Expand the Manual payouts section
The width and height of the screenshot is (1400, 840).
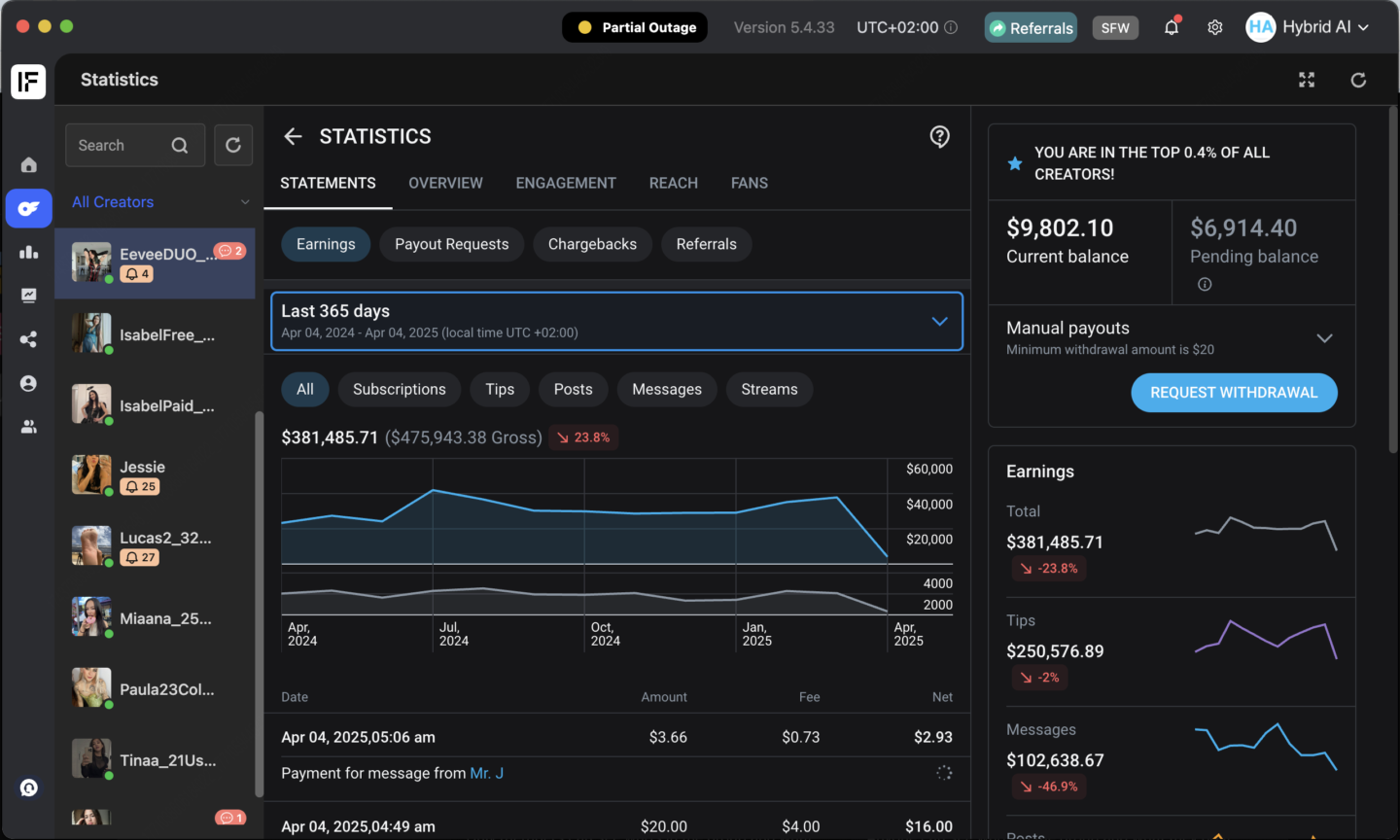point(1323,337)
